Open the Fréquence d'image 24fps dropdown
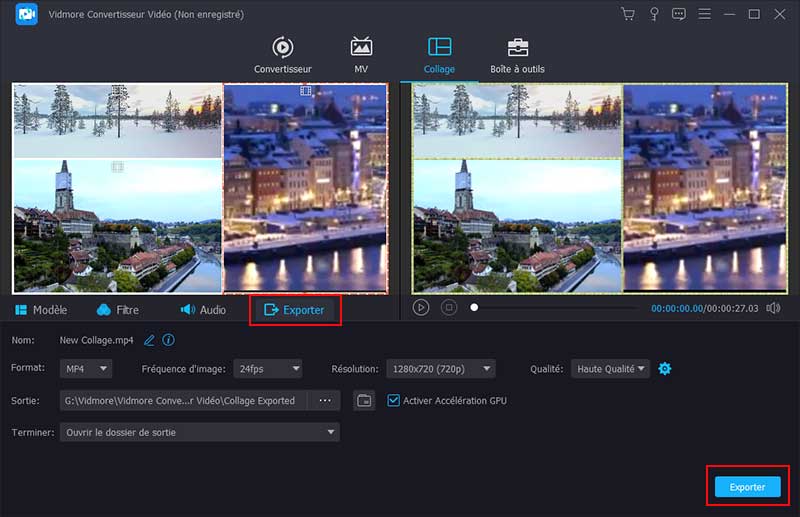 point(267,369)
